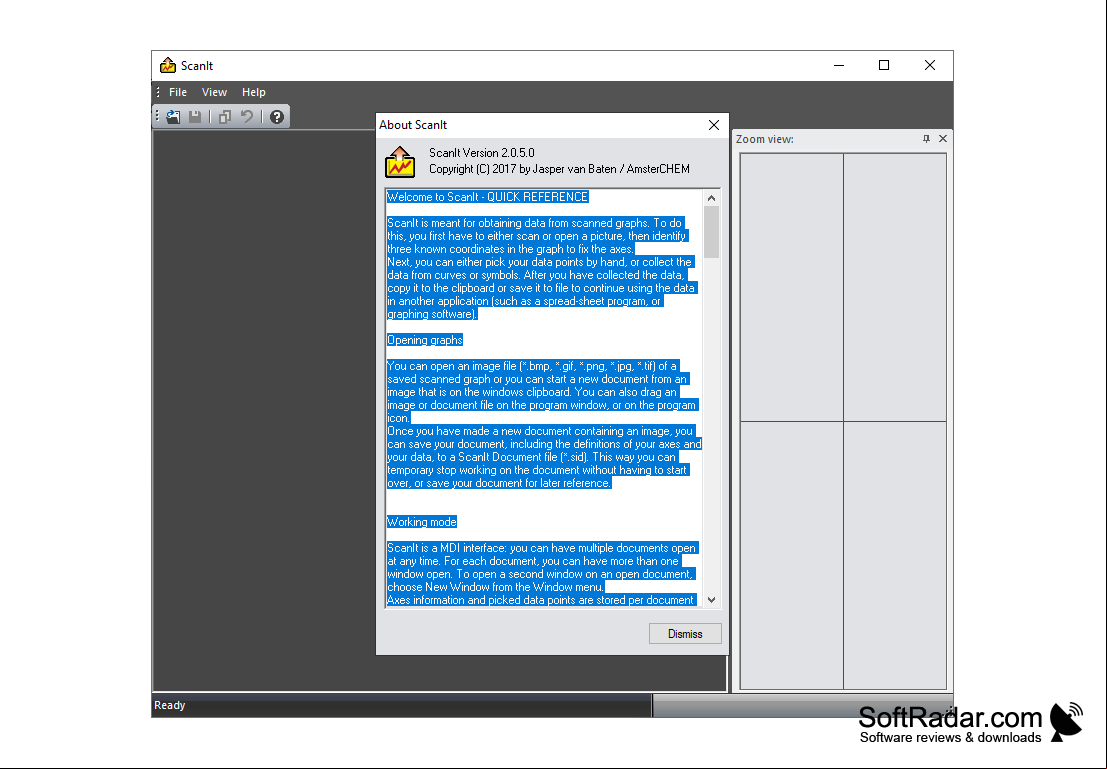Click the pin icon in Zoom view
This screenshot has height=769, width=1107.
coord(926,139)
